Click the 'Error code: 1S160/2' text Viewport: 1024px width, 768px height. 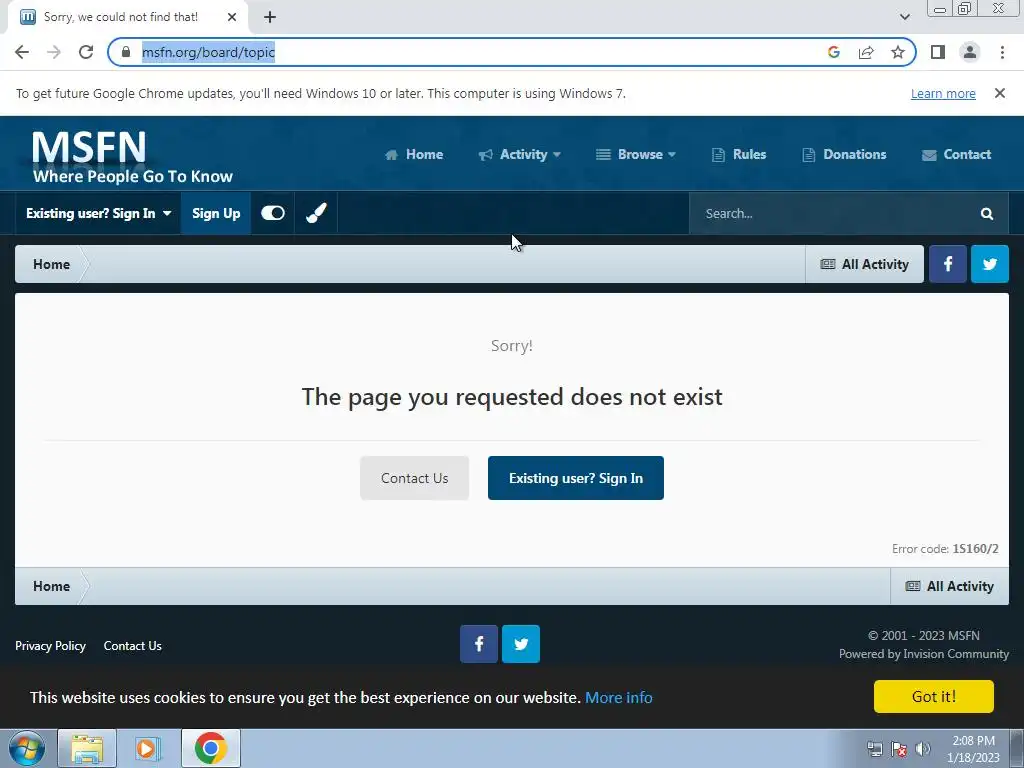point(945,549)
